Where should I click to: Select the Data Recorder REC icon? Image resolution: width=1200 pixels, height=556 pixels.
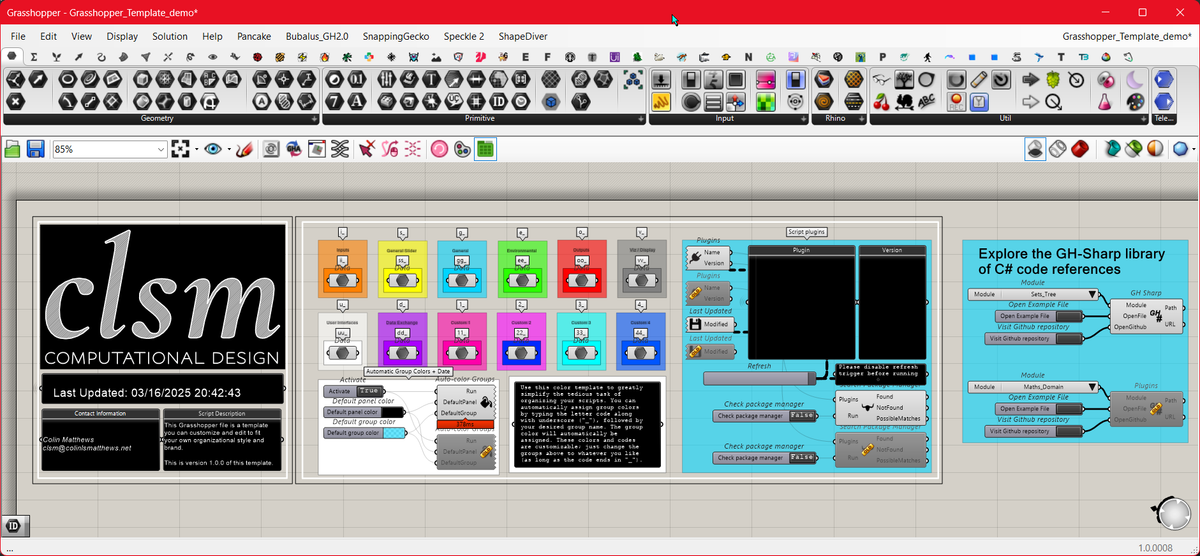point(957,101)
